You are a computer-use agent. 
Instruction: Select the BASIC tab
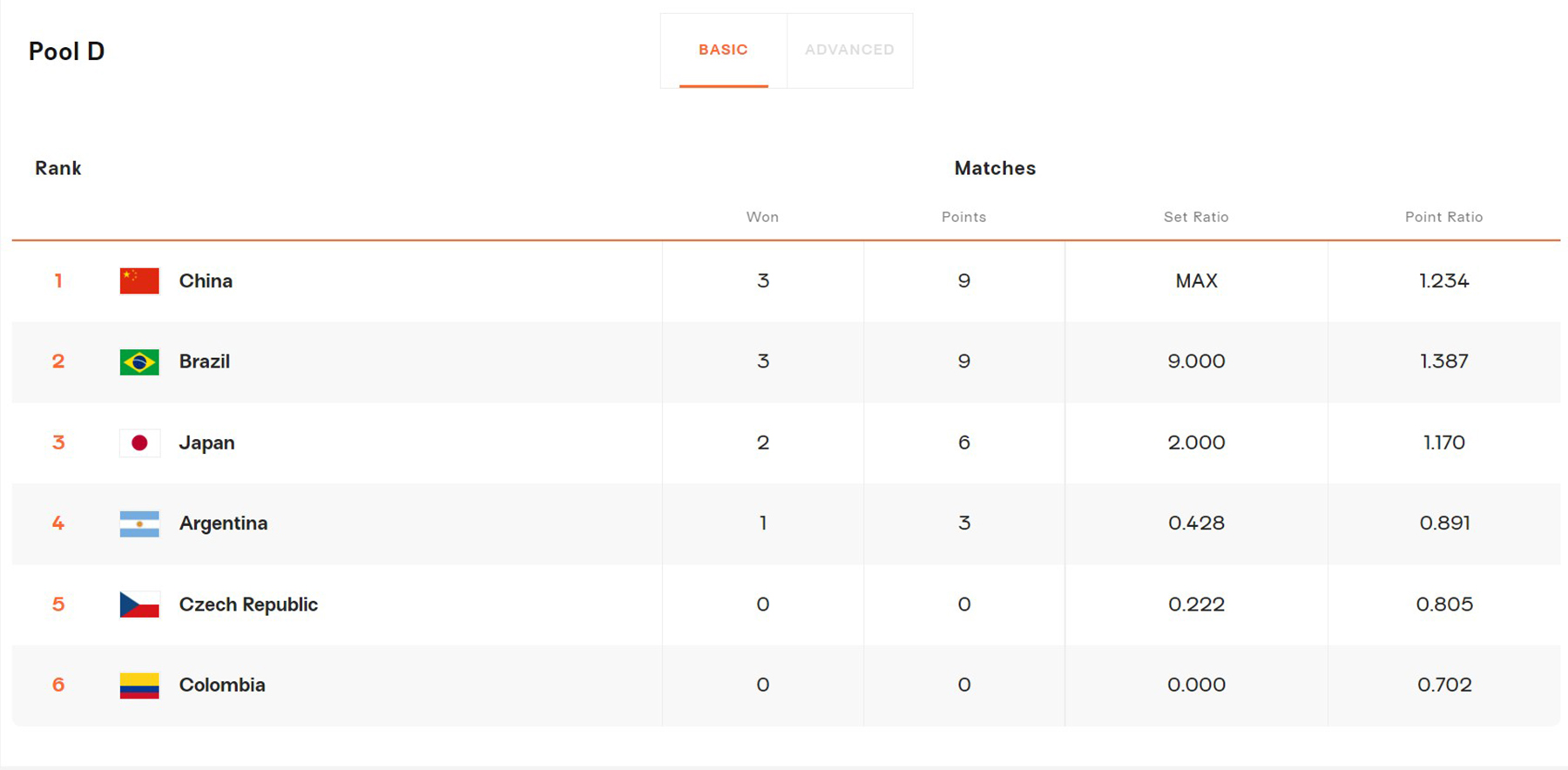723,50
